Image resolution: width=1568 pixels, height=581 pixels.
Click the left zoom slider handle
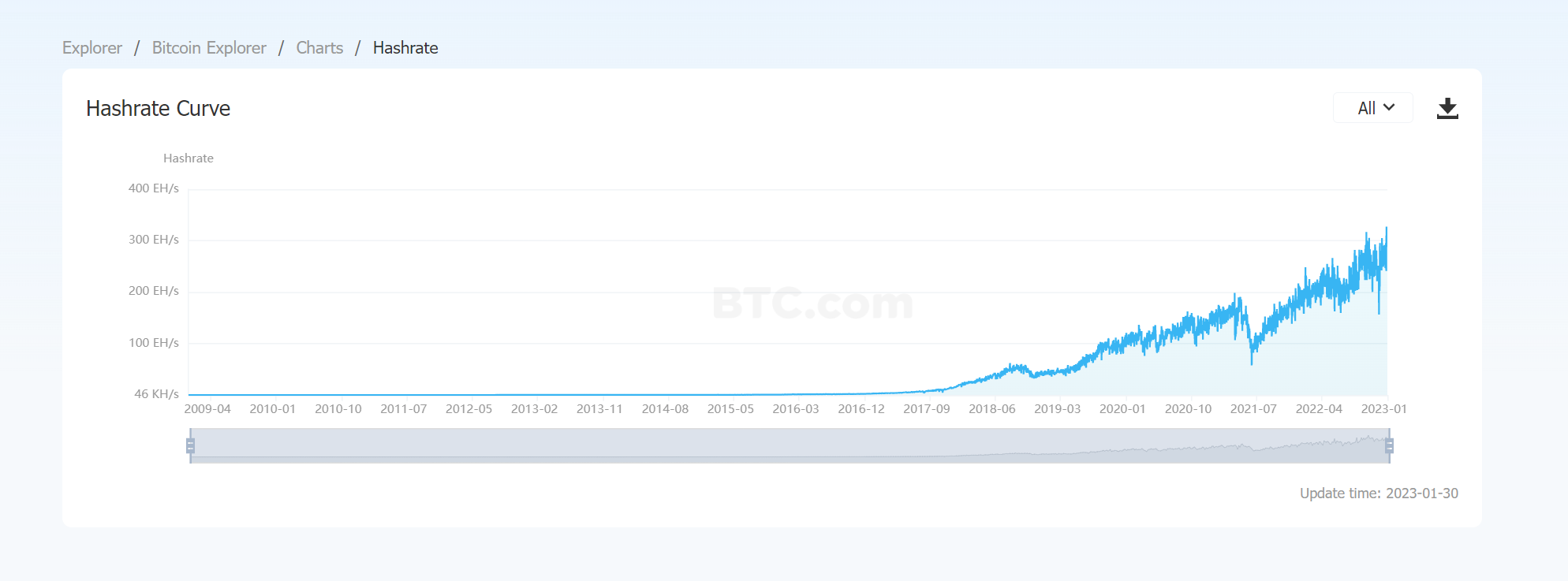pyautogui.click(x=190, y=445)
